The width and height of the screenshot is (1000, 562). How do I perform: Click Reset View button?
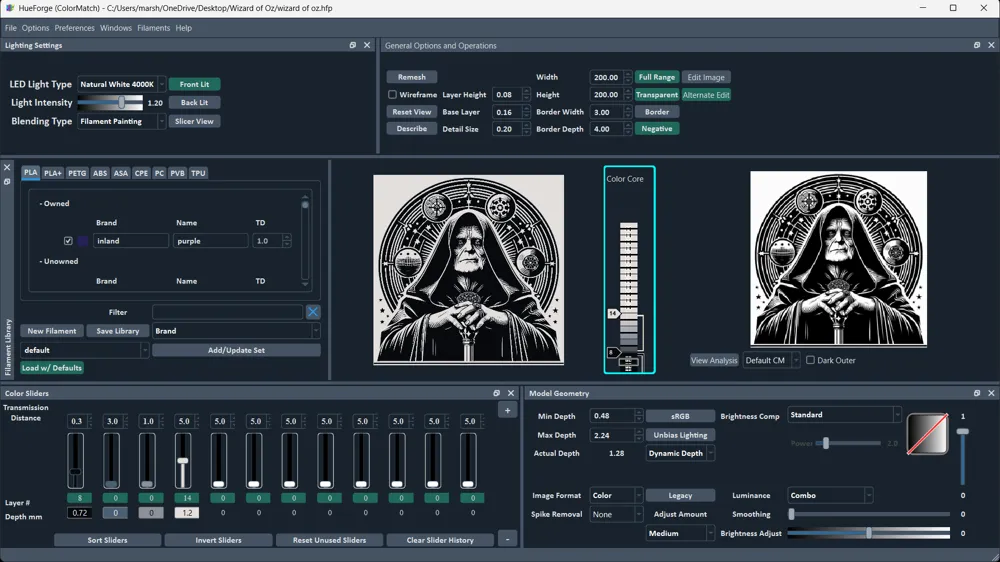click(x=411, y=112)
